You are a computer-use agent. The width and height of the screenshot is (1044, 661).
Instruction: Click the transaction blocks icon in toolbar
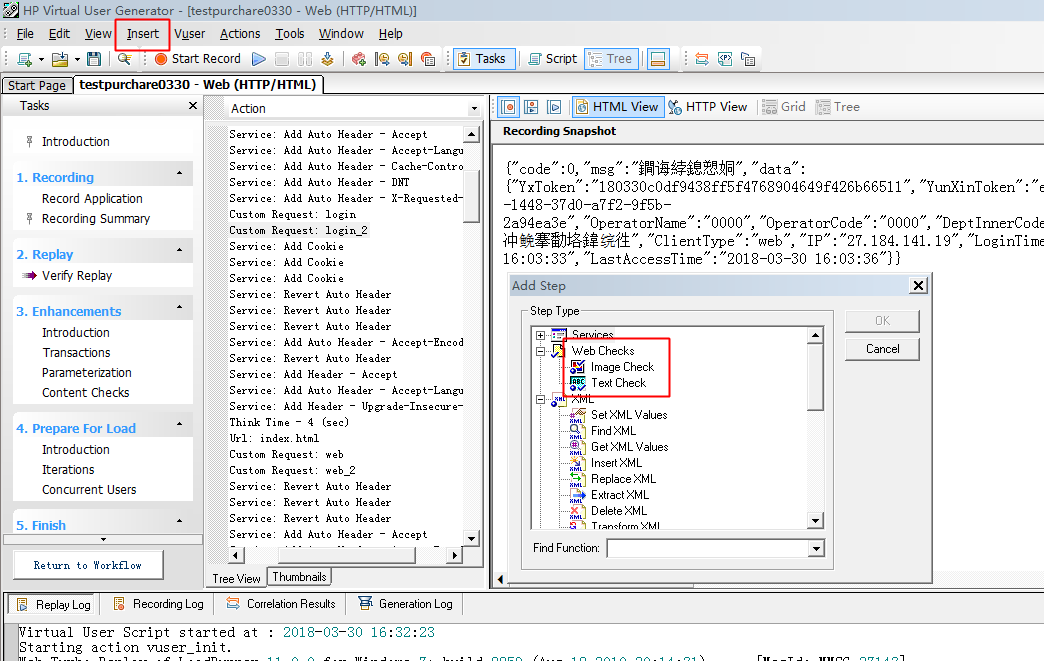(359, 59)
